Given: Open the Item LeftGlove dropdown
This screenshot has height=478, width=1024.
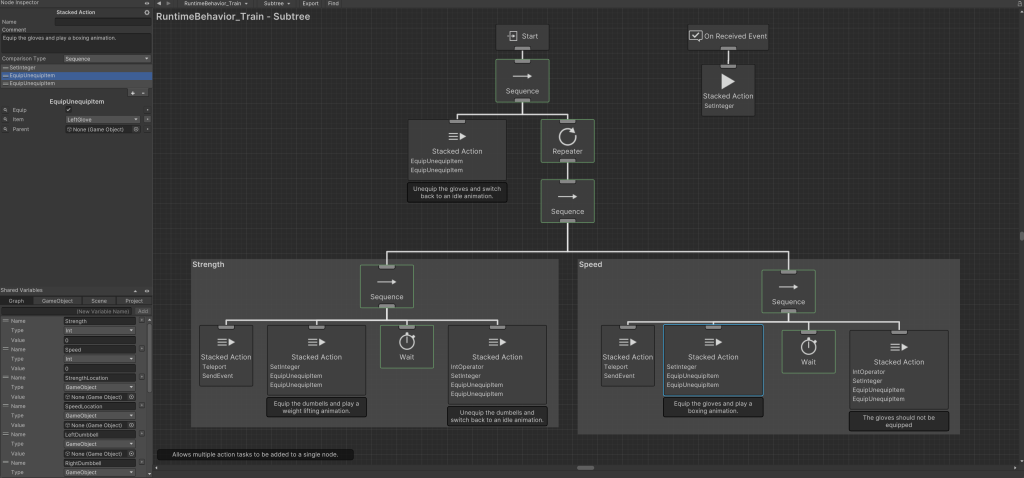Looking at the screenshot, I should click(103, 119).
